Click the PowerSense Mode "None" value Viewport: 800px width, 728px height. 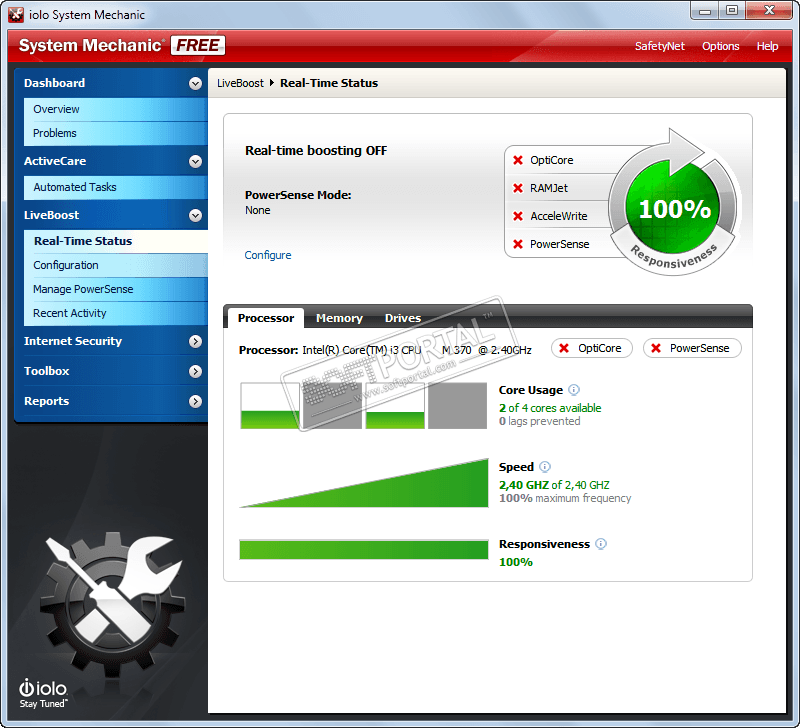(258, 210)
